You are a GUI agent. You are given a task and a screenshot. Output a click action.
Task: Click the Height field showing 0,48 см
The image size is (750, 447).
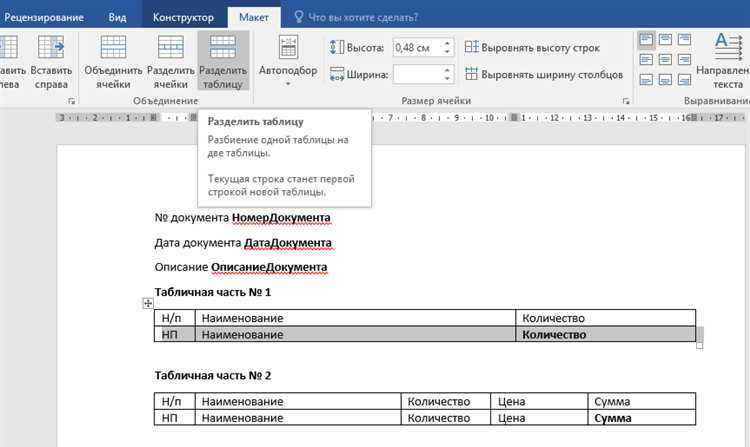pyautogui.click(x=415, y=47)
